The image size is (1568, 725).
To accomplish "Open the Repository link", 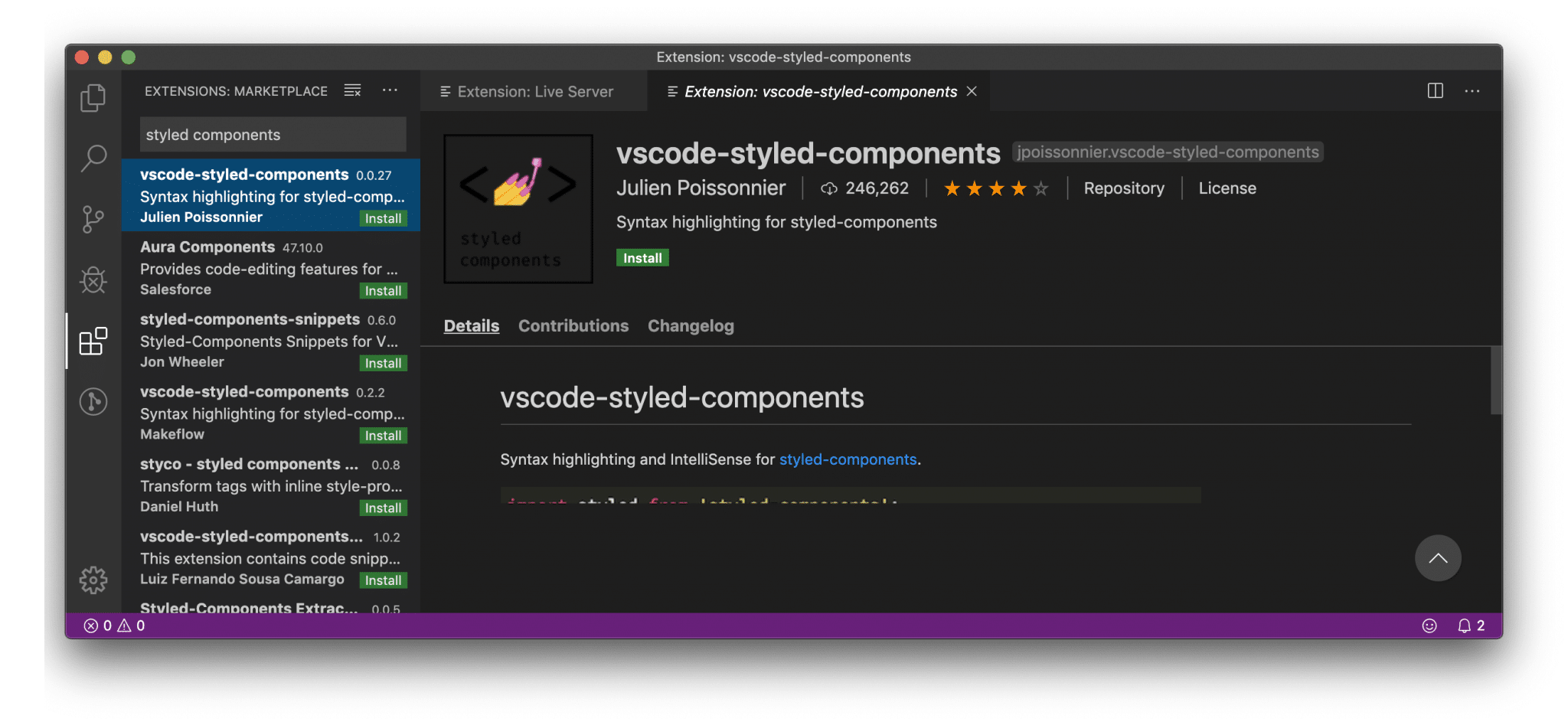I will (1123, 188).
